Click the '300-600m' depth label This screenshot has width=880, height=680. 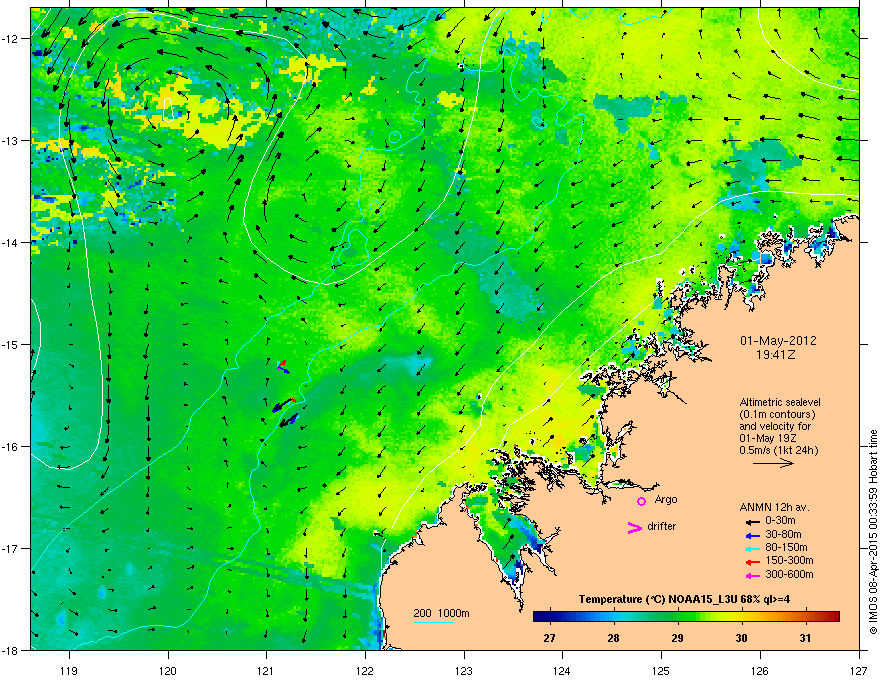pos(789,574)
